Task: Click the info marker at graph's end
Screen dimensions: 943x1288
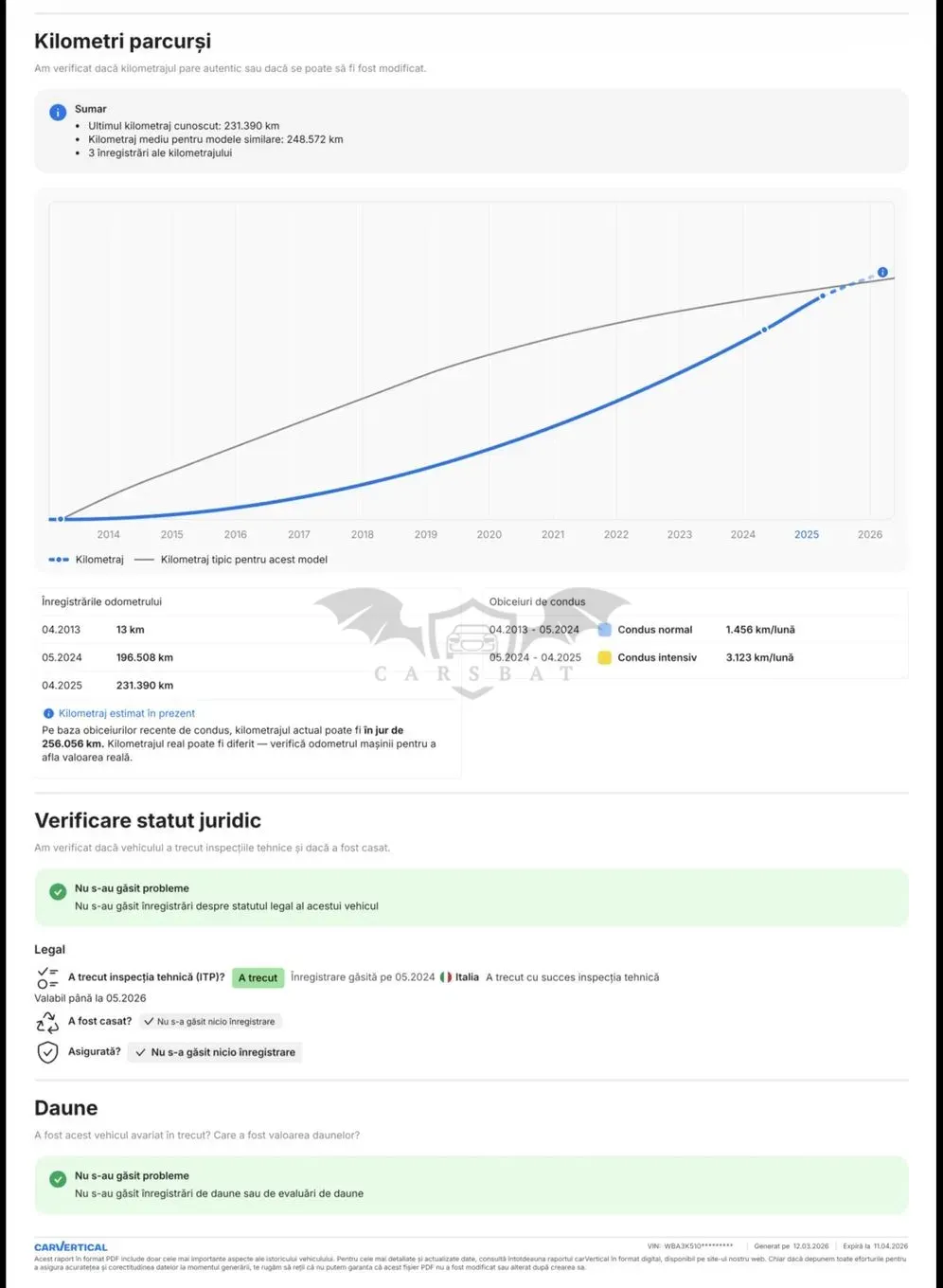Action: point(882,272)
